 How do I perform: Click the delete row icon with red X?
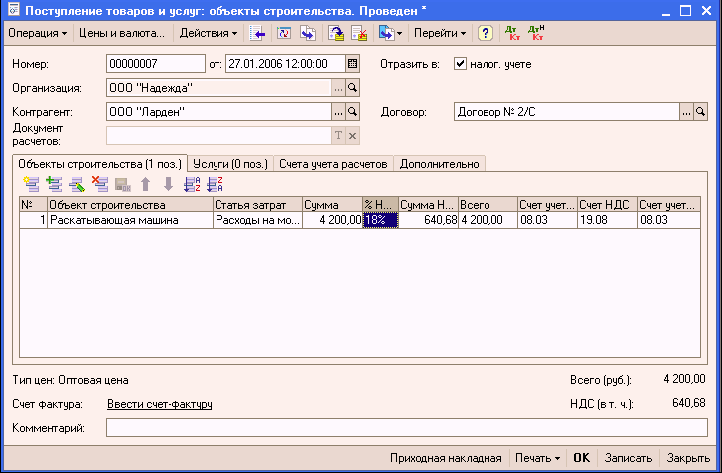[x=100, y=184]
